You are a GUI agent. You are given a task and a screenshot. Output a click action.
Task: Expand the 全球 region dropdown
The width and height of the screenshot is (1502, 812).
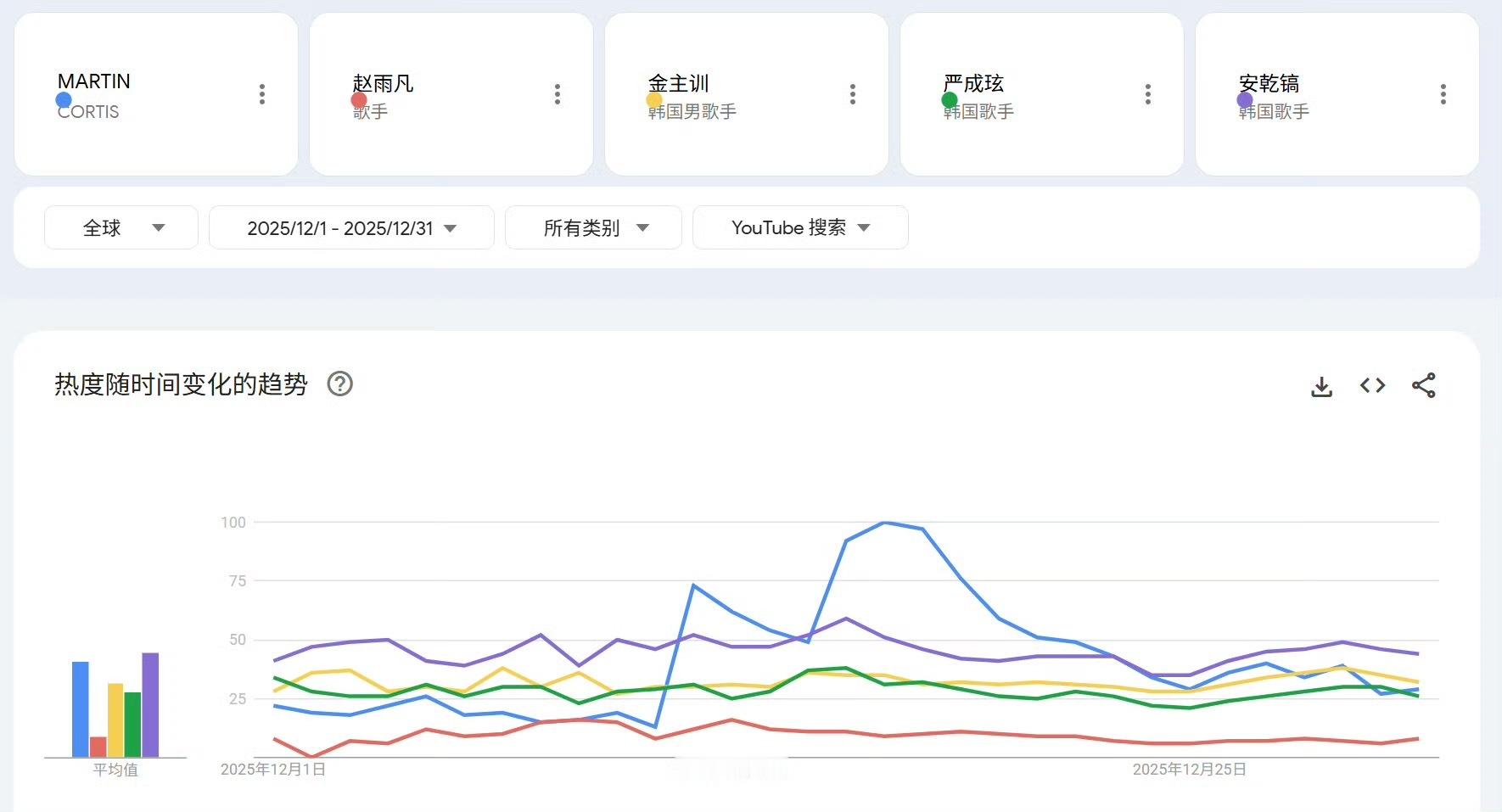click(121, 227)
